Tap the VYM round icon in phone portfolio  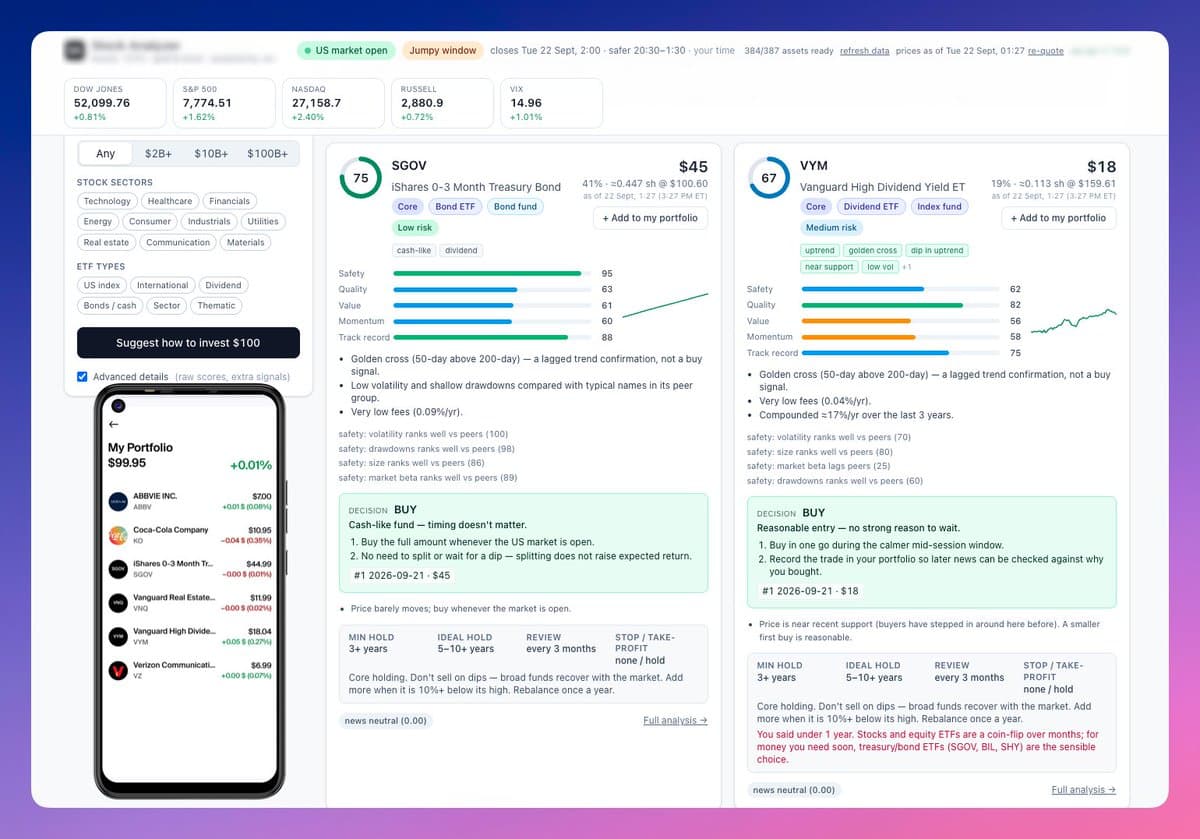click(117, 637)
